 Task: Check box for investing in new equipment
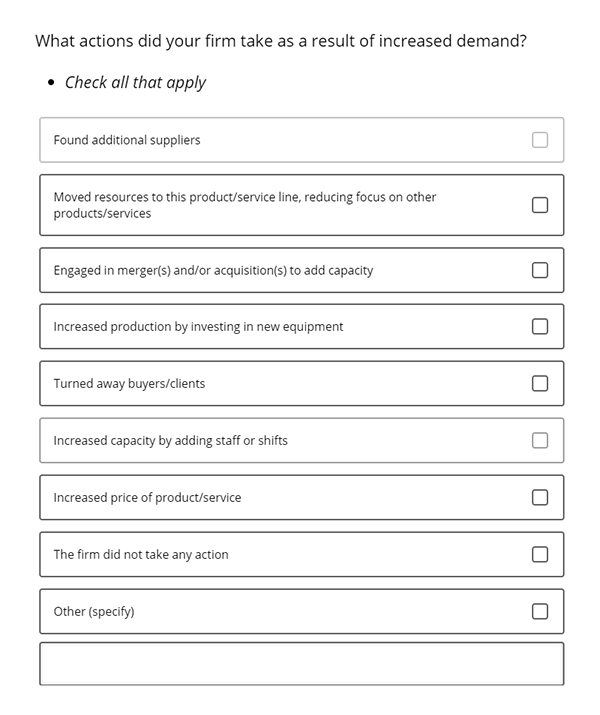540,326
